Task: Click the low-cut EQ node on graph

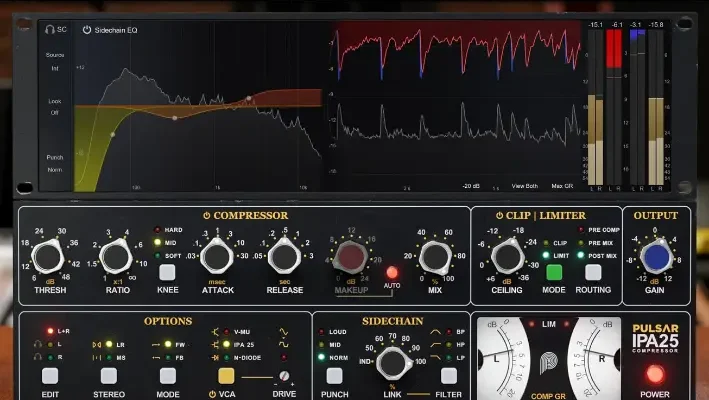Action: [112, 134]
